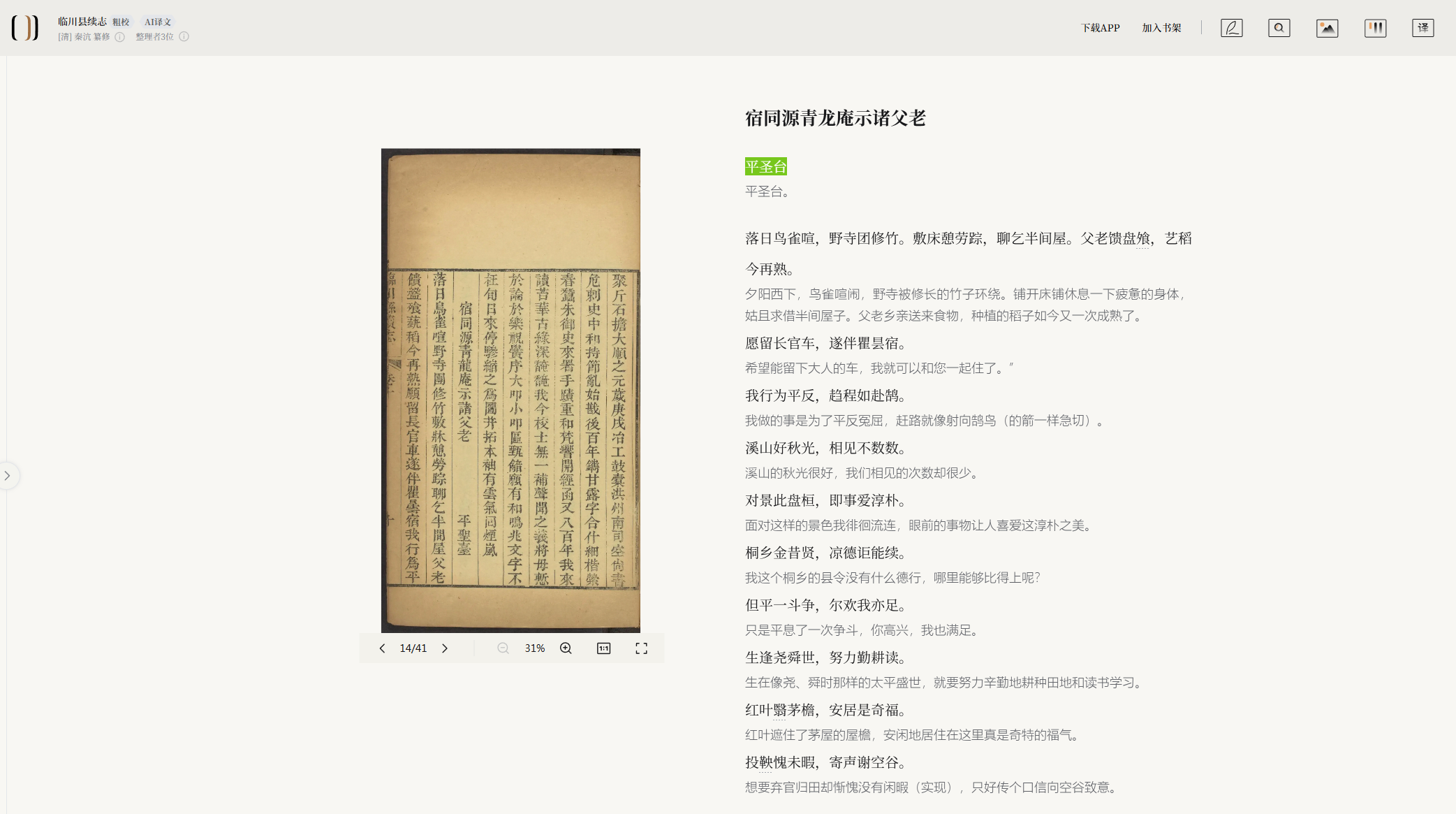Expand the left sidebar chevron
Viewport: 1456px width, 814px height.
8,476
